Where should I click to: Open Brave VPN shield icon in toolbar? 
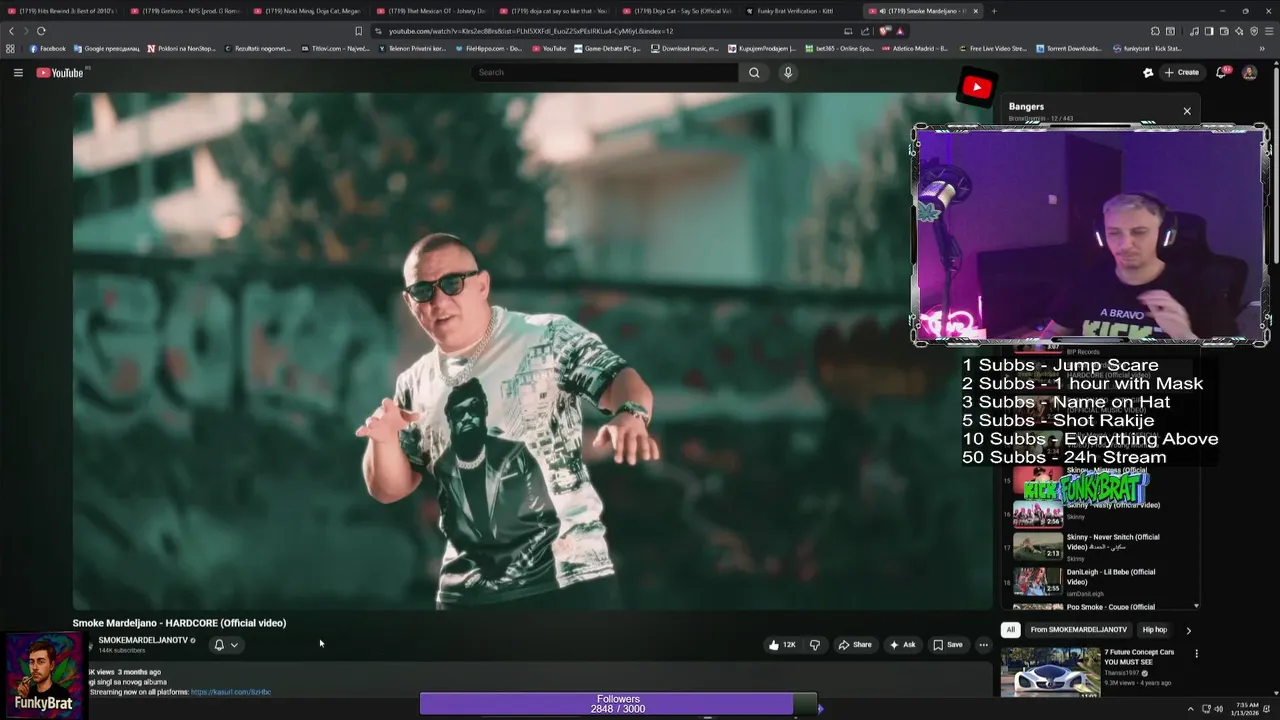tap(1254, 31)
